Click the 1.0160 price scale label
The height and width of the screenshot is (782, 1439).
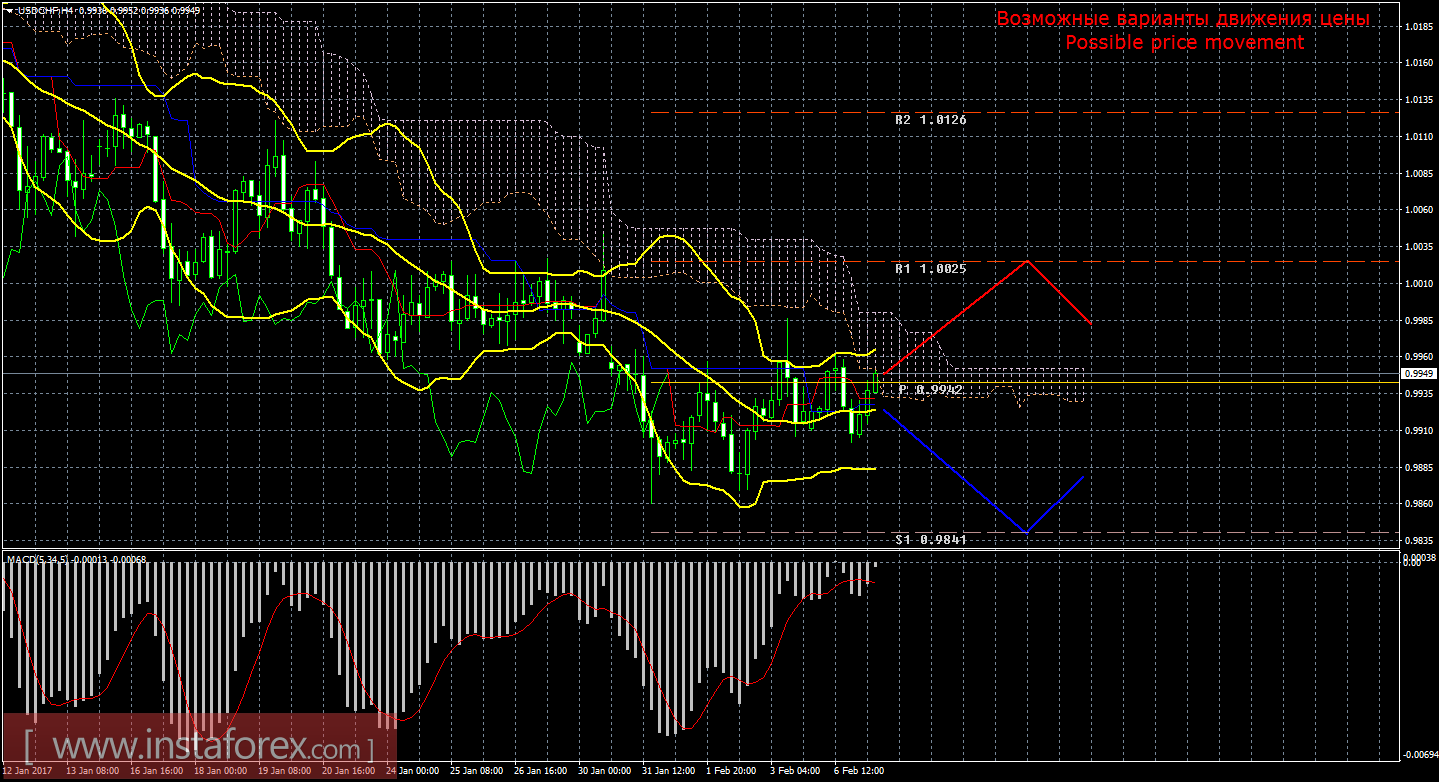[x=1418, y=63]
